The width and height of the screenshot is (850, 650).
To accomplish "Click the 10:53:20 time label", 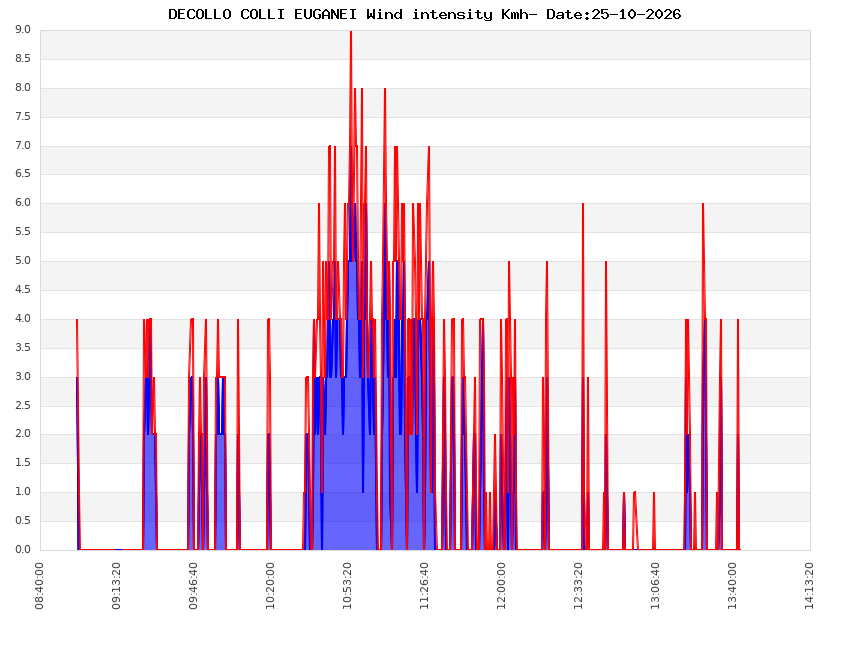I will tap(347, 586).
